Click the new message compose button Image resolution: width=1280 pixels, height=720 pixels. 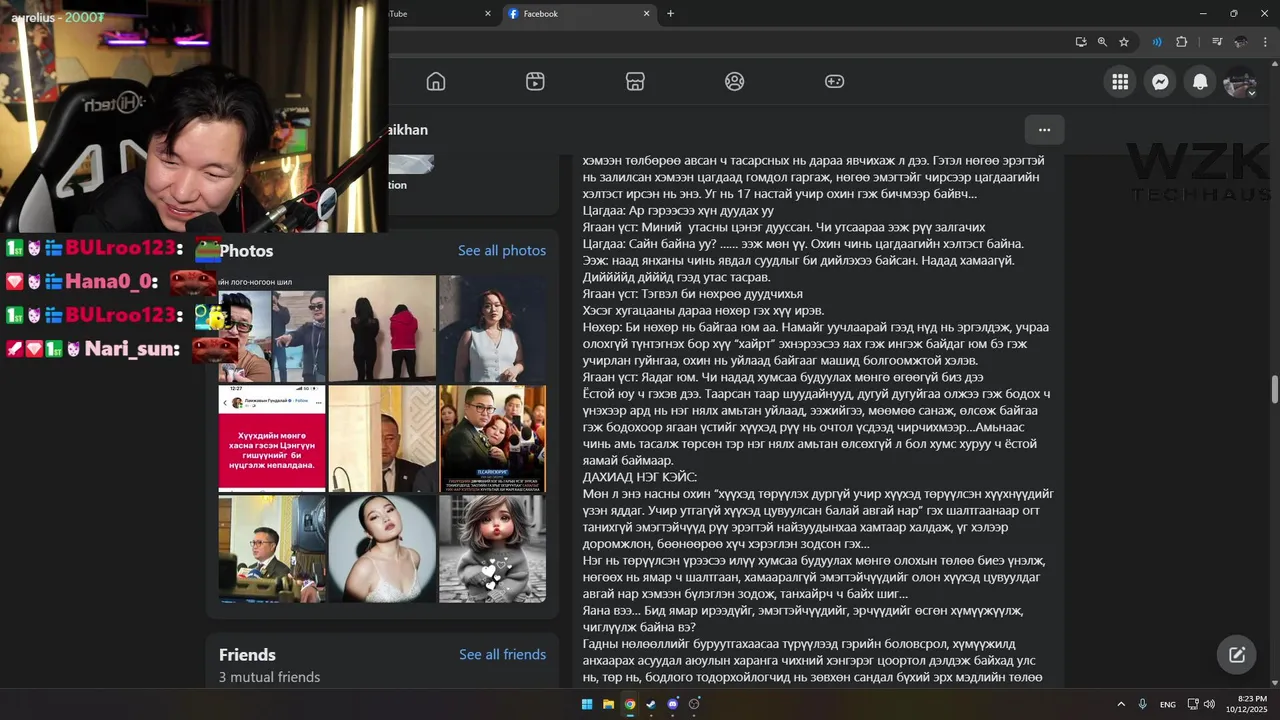pyautogui.click(x=1237, y=655)
